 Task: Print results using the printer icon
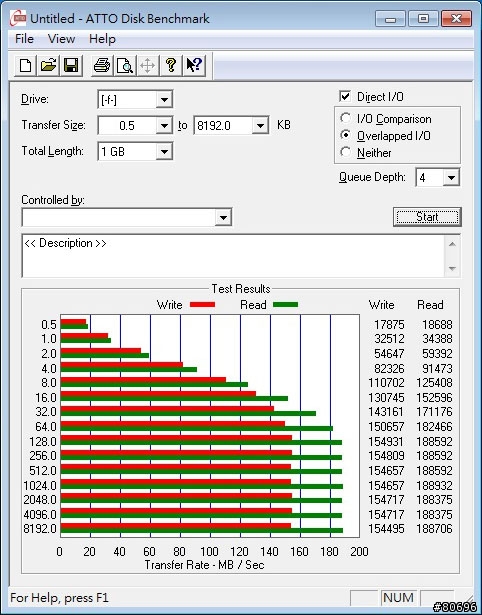[102, 65]
